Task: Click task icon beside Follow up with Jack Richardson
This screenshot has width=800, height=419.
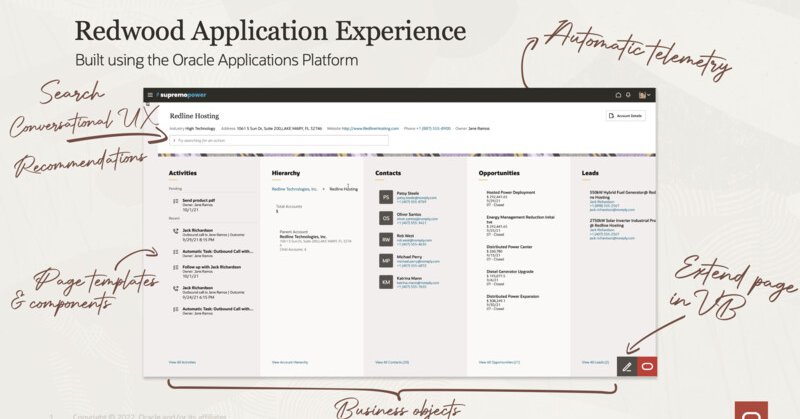Action: point(176,267)
